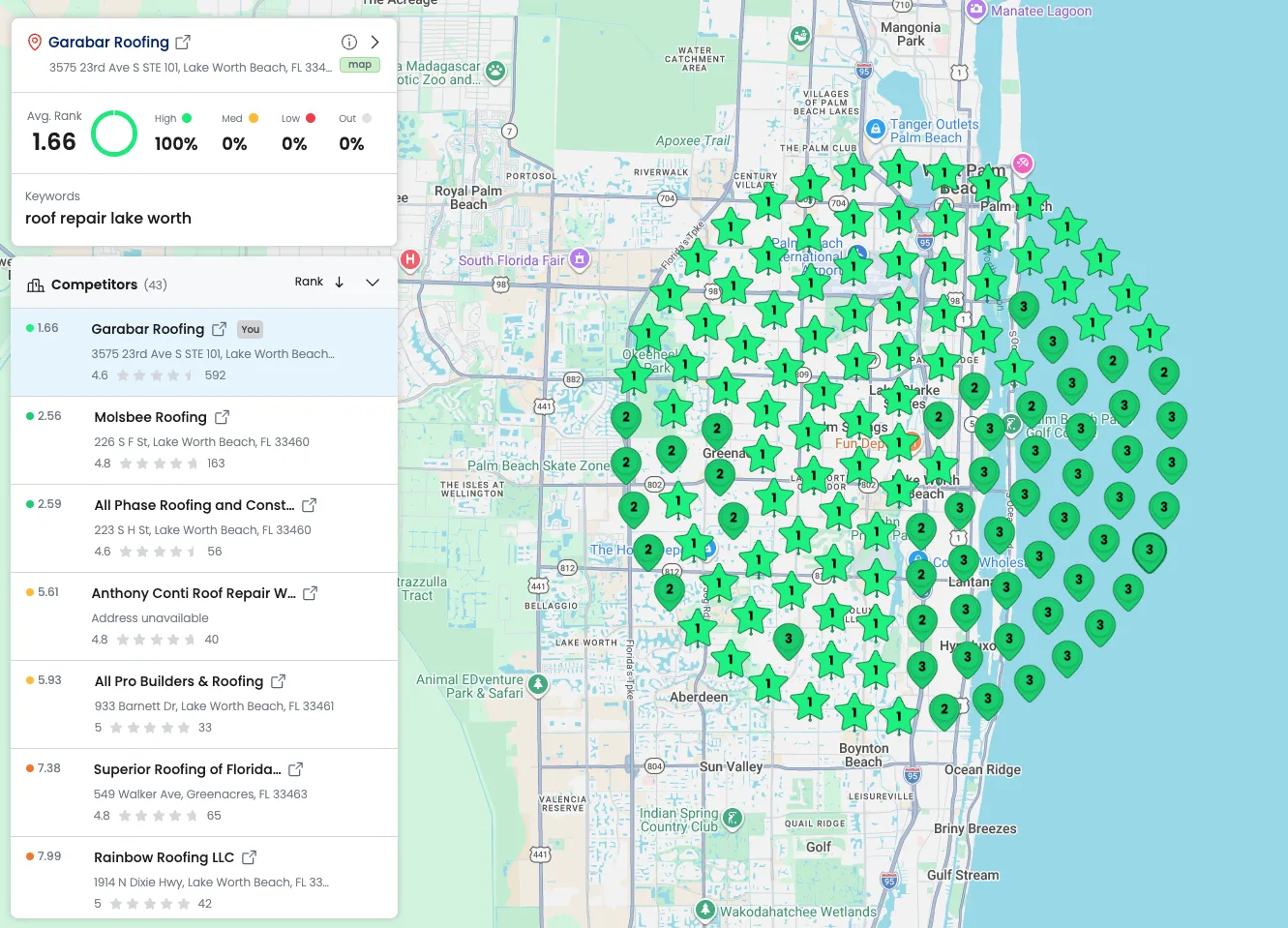Click Molsbee Roofing 2.56 rank value
1288x928 pixels.
pos(49,416)
